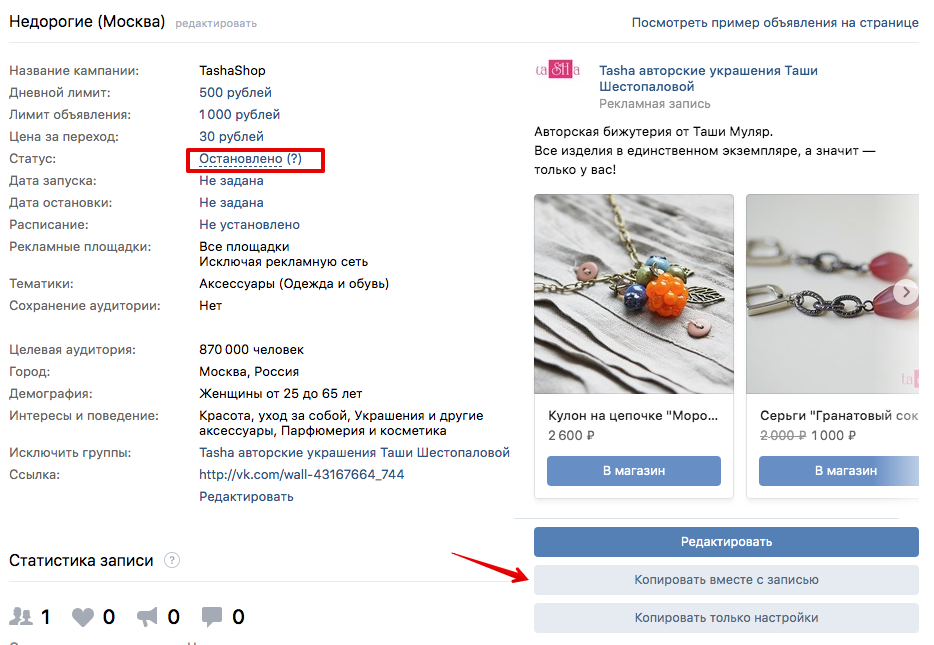Click the Tasha shop pink logo avatar
This screenshot has width=934, height=645.
point(558,71)
